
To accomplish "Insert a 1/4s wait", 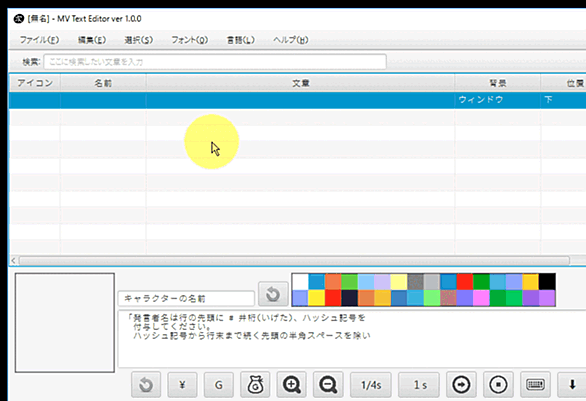I will click(x=371, y=385).
